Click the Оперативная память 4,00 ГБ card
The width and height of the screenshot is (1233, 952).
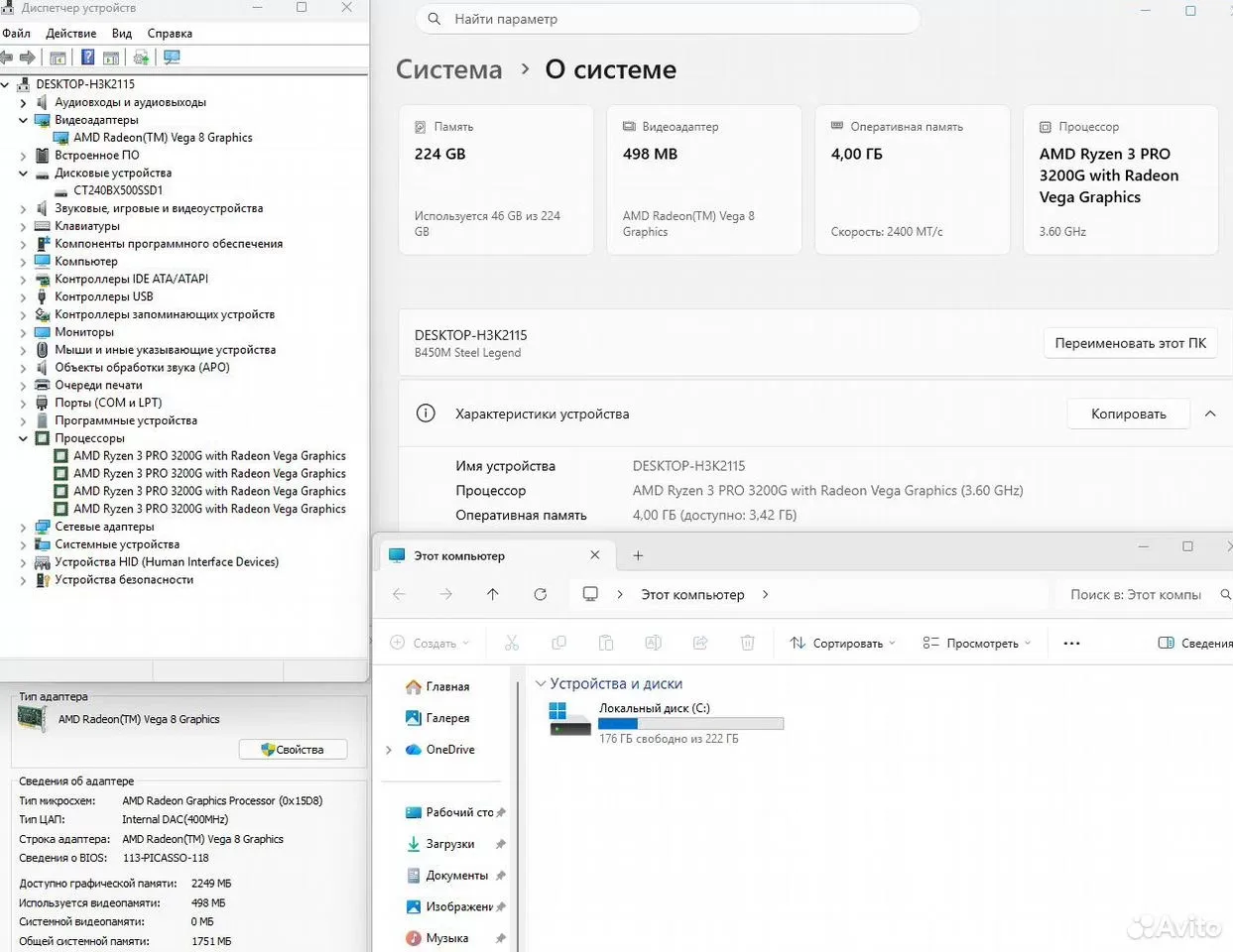click(x=913, y=179)
